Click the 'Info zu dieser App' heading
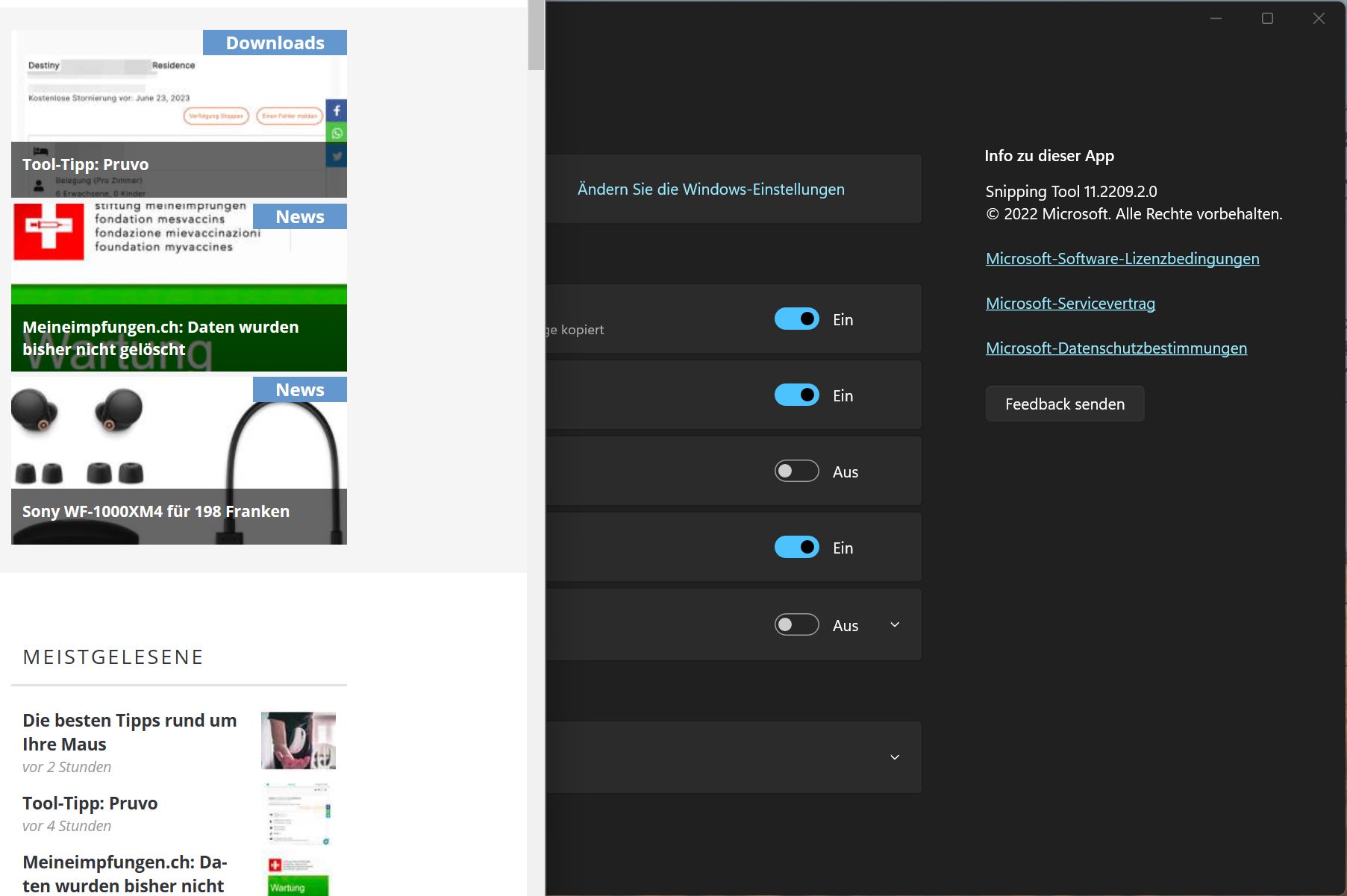 click(1049, 155)
